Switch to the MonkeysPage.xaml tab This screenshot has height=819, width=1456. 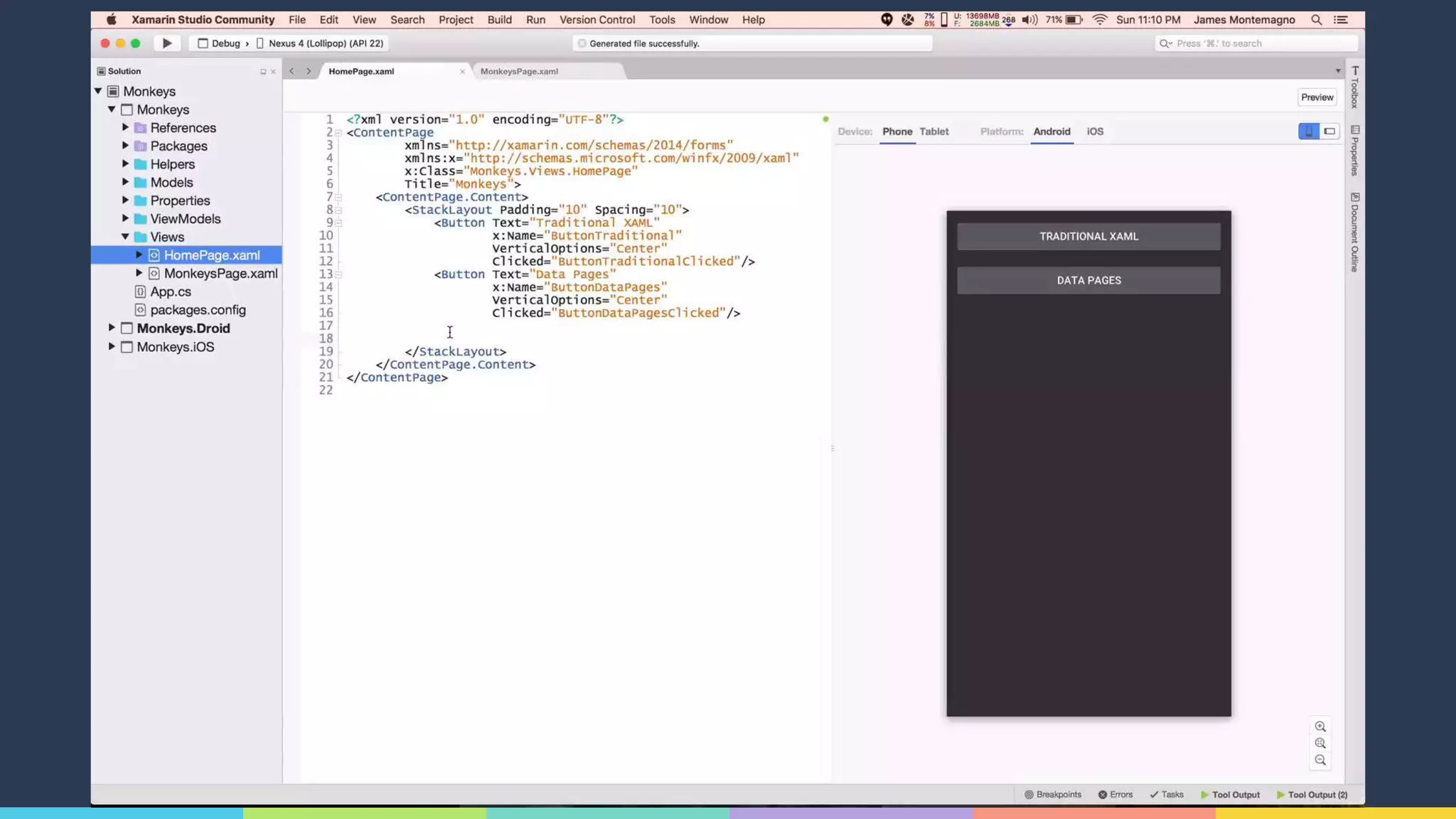[519, 71]
